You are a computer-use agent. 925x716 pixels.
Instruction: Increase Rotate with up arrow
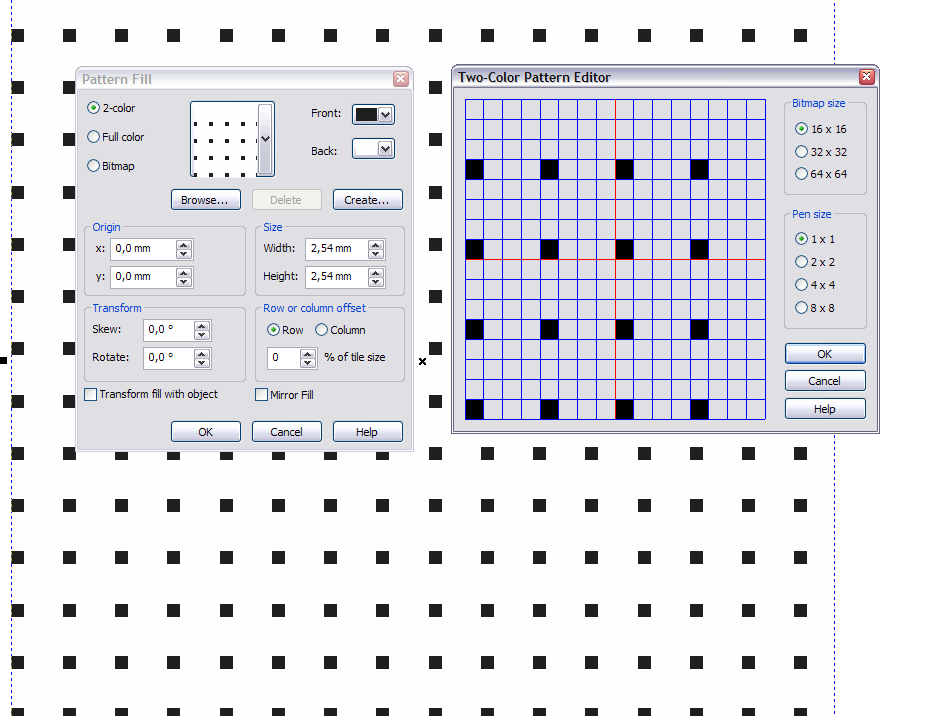coord(202,353)
